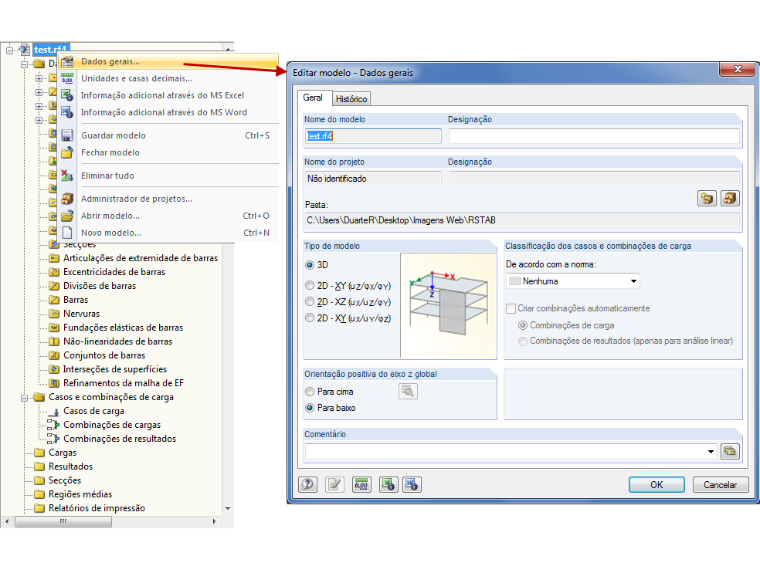Click the Eliminar tudo icon
Screen dimensions: 760x570
[67, 175]
